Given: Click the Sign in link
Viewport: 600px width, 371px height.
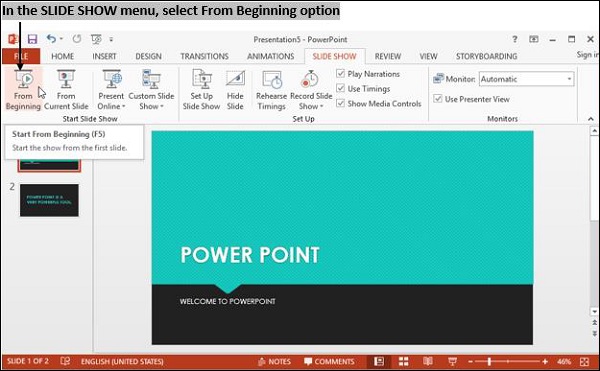Looking at the screenshot, I should point(587,55).
